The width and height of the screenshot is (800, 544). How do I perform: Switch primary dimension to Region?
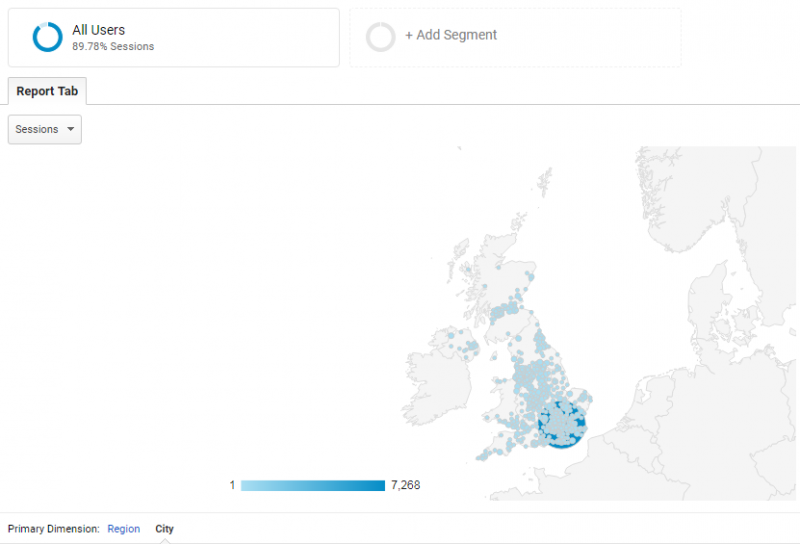tap(123, 529)
